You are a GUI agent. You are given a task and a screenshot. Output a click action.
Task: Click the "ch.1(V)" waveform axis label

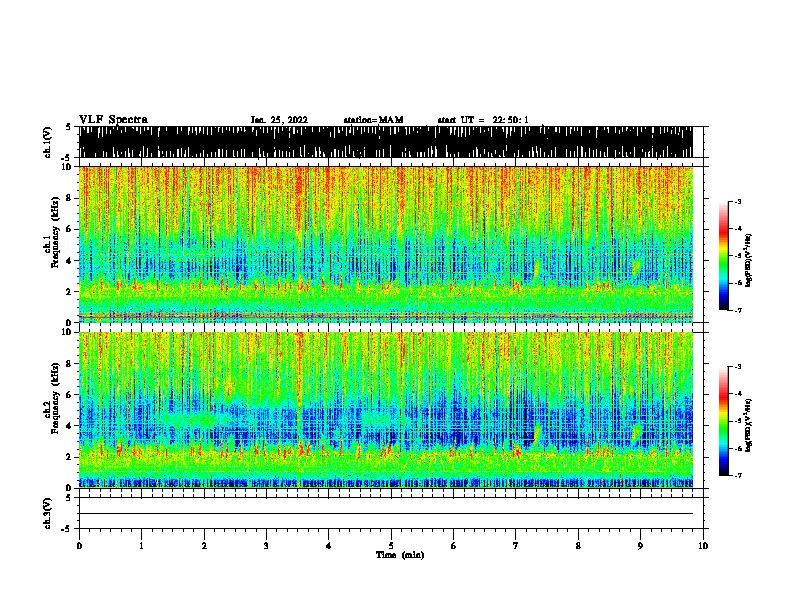(x=48, y=142)
